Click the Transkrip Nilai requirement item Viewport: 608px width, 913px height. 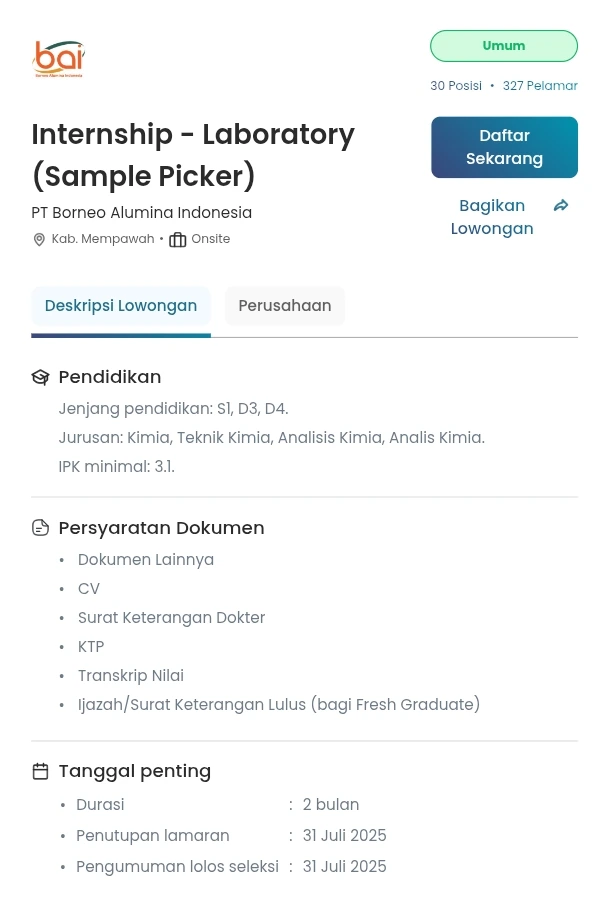(x=130, y=675)
